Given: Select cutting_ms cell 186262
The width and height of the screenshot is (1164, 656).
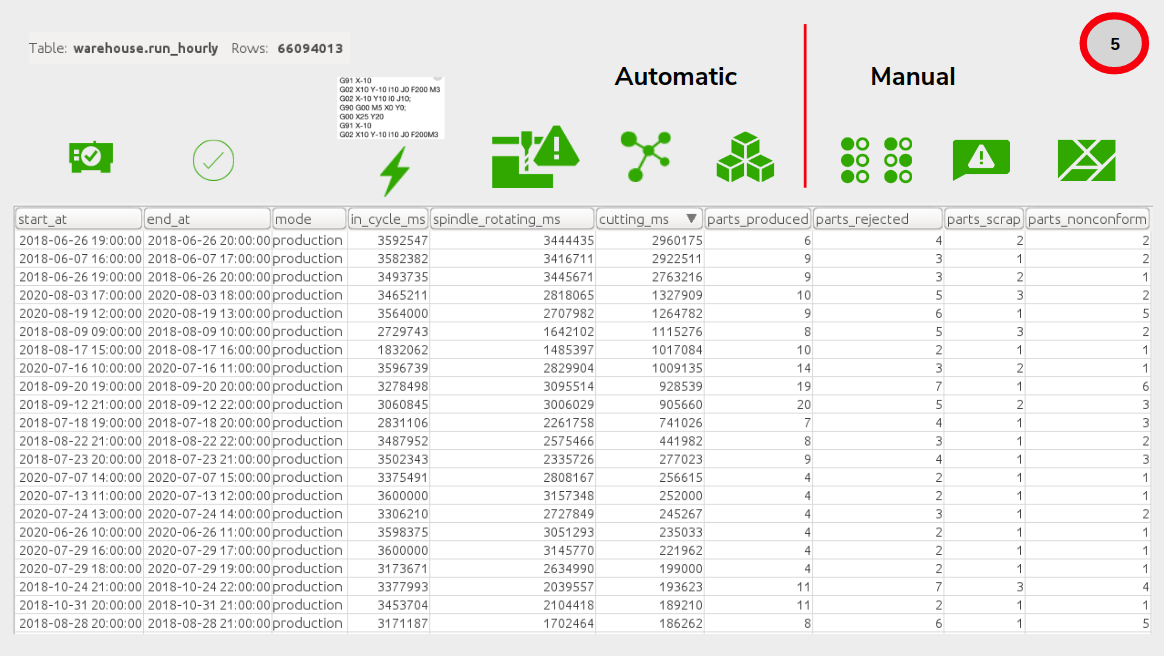Looking at the screenshot, I should click(650, 623).
